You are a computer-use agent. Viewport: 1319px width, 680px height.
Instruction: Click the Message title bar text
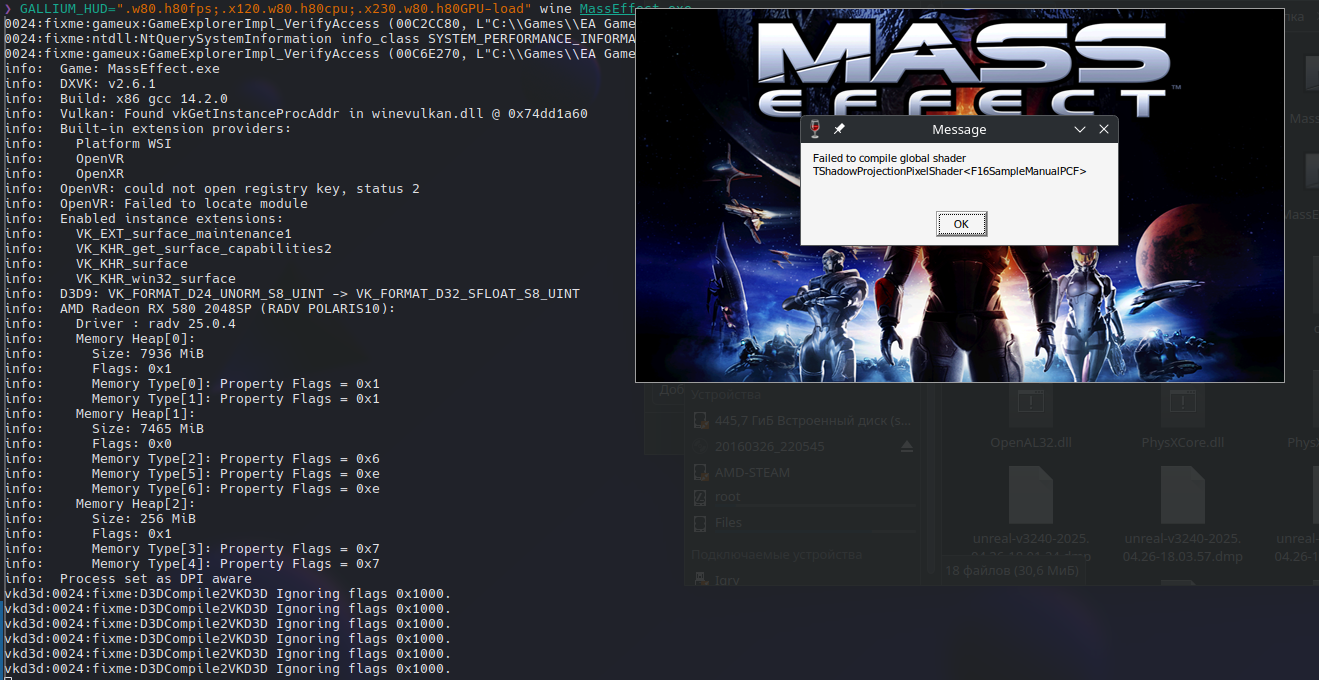tap(959, 129)
